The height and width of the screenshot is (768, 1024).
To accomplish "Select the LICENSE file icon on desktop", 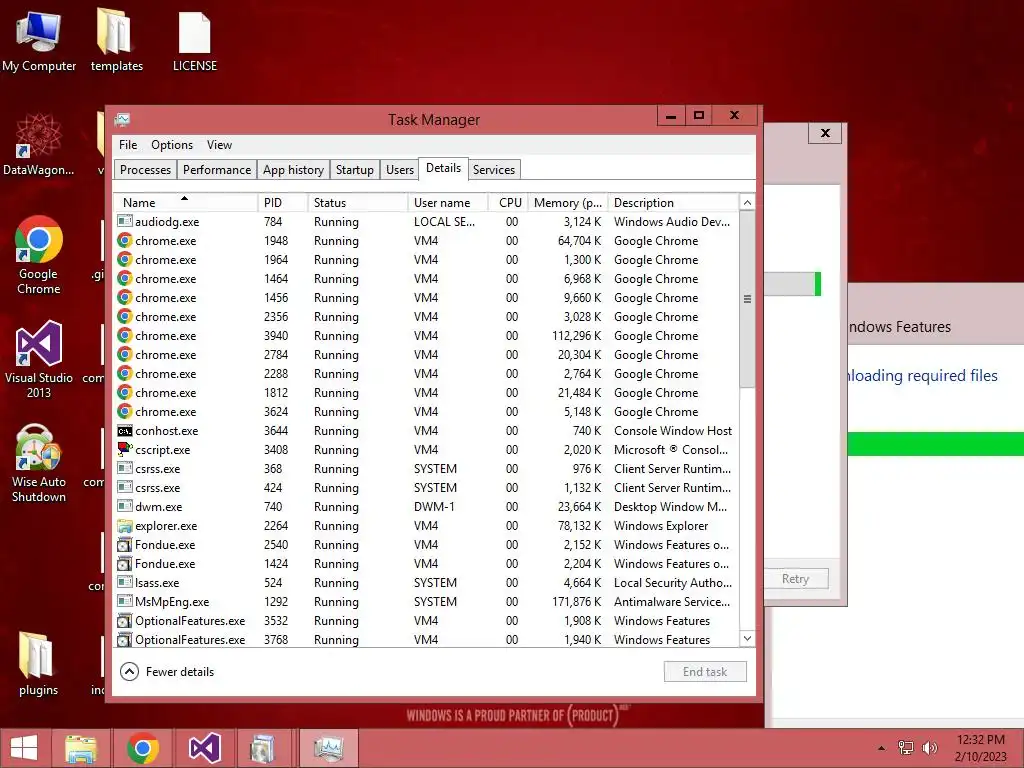I will click(195, 41).
